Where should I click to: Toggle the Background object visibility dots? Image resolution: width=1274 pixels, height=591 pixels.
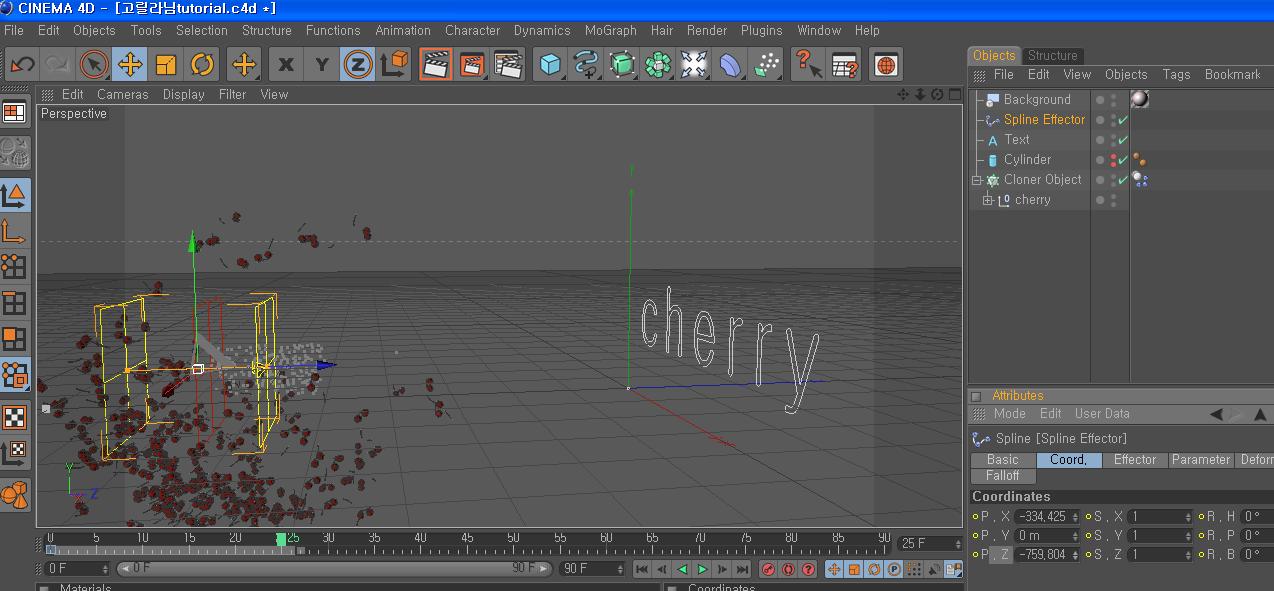[x=1113, y=100]
